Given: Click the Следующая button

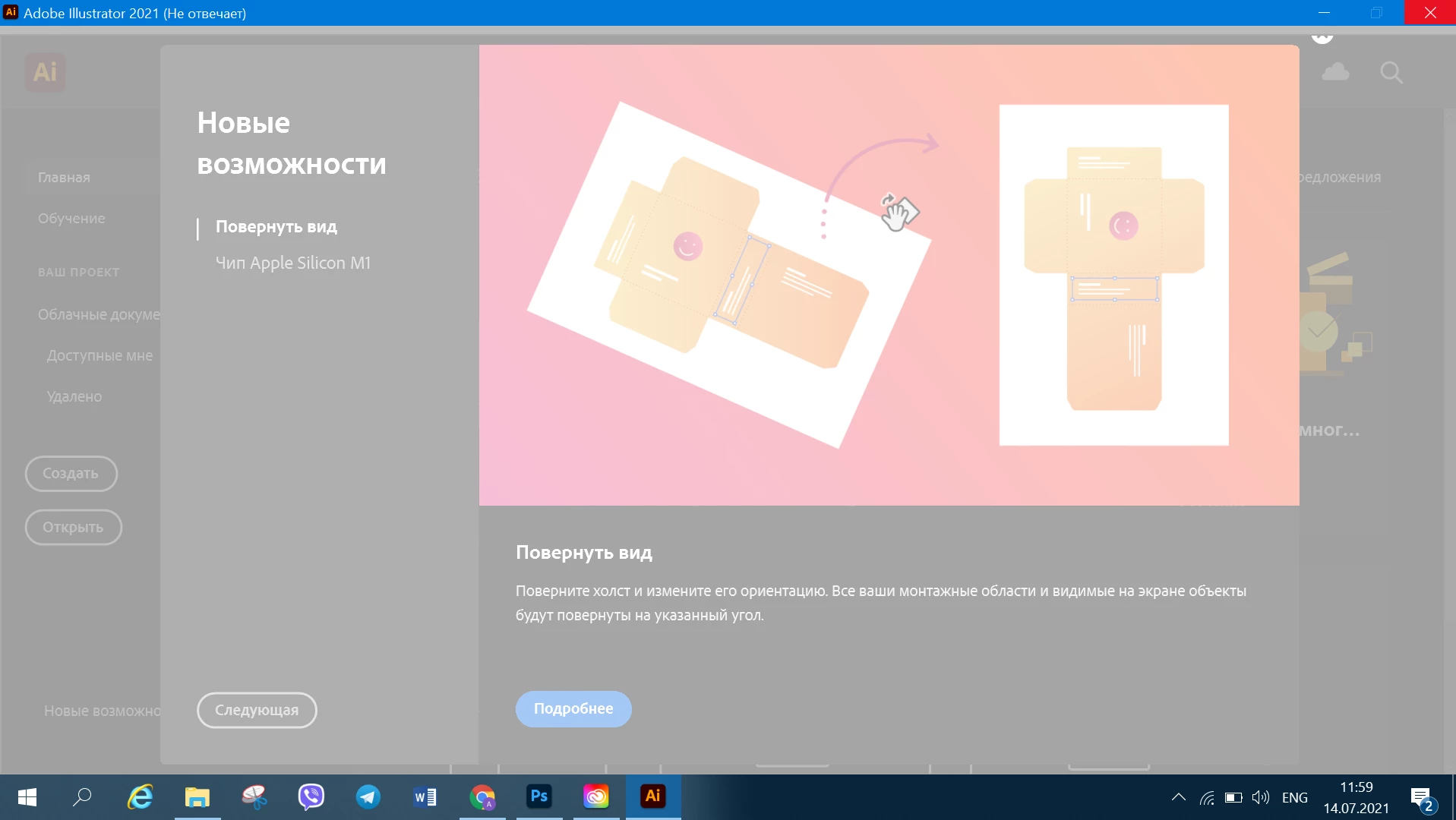Looking at the screenshot, I should tap(257, 710).
